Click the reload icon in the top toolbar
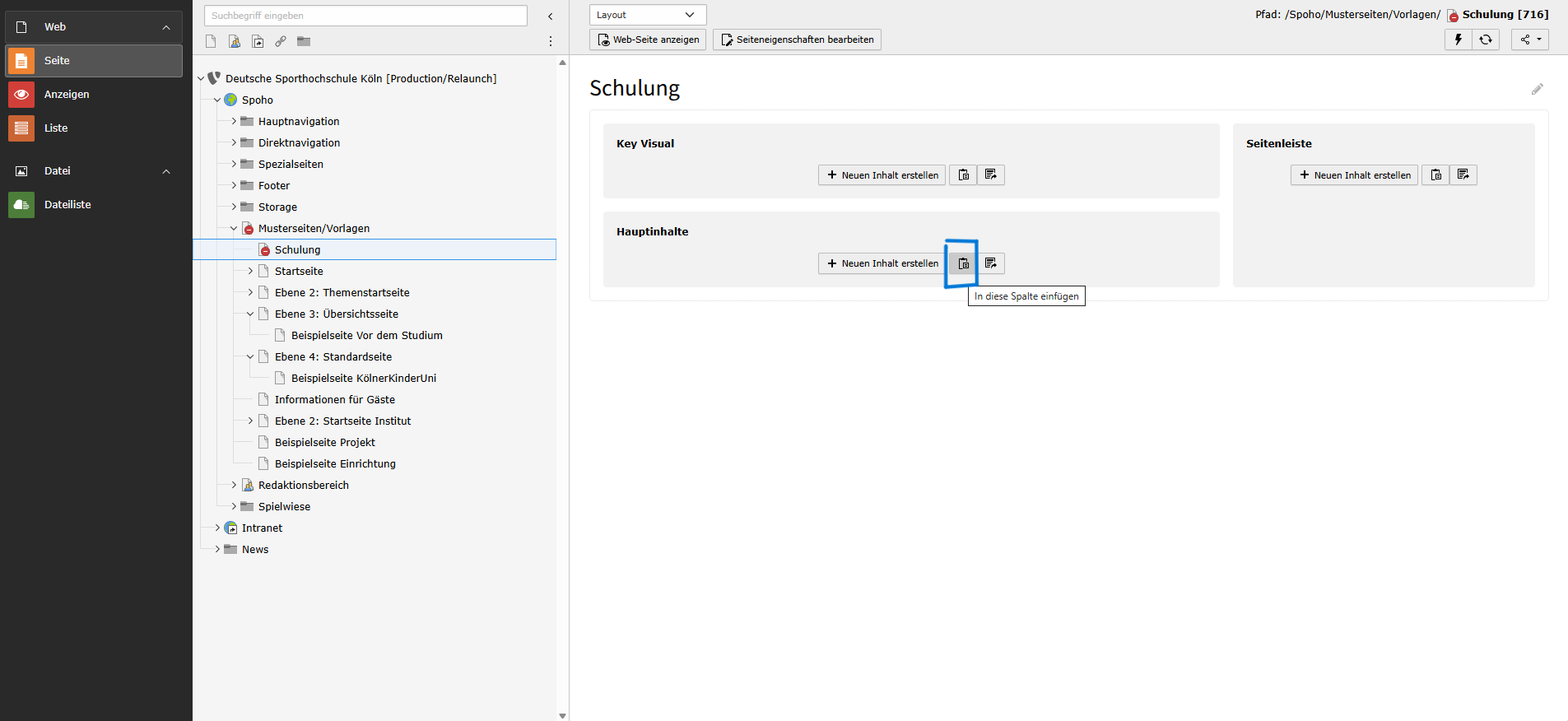The image size is (1568, 721). tap(1486, 40)
